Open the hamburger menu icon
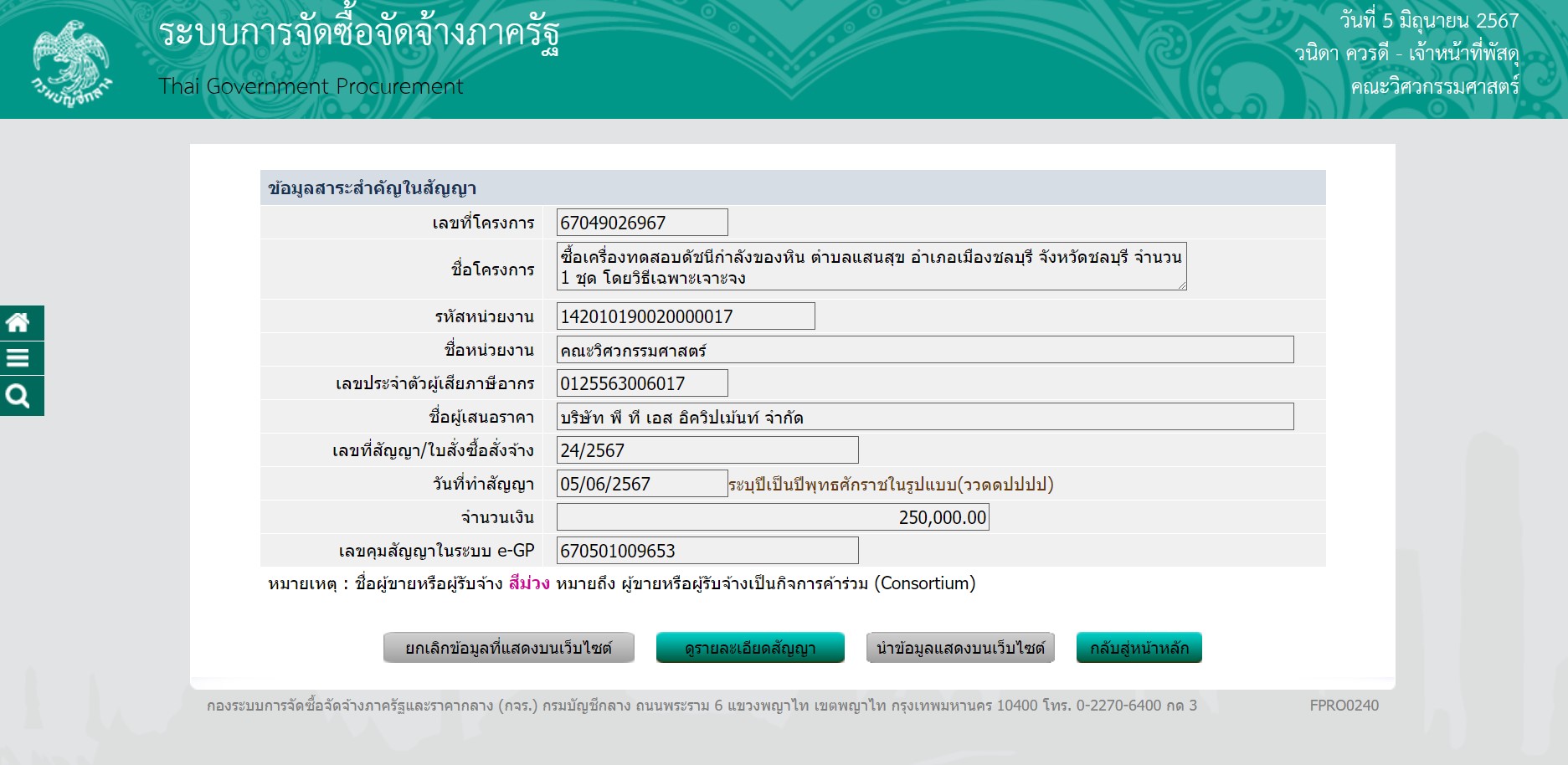The height and width of the screenshot is (765, 1568). [x=18, y=359]
